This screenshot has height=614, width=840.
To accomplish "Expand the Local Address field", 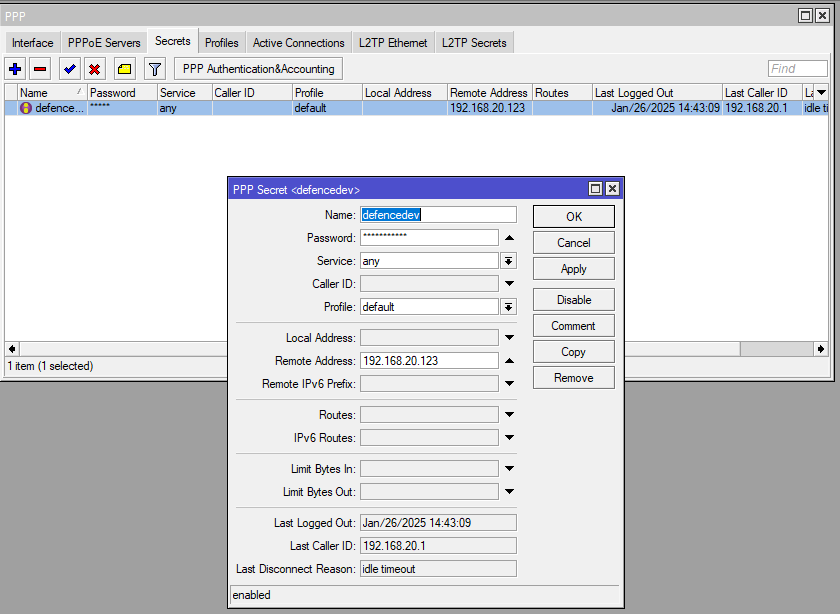I will [509, 338].
